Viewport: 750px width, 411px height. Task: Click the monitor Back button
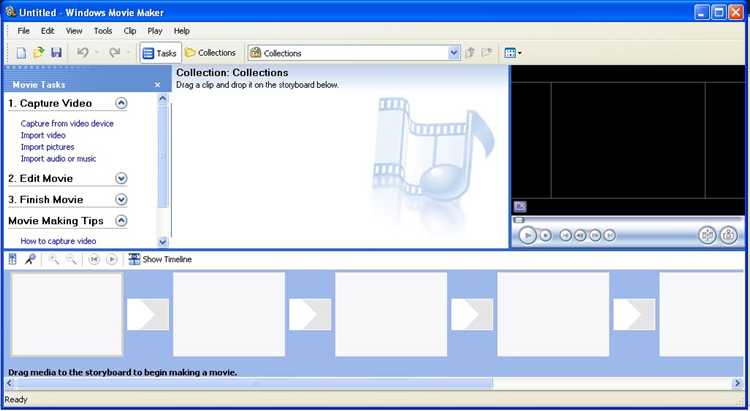(x=565, y=235)
